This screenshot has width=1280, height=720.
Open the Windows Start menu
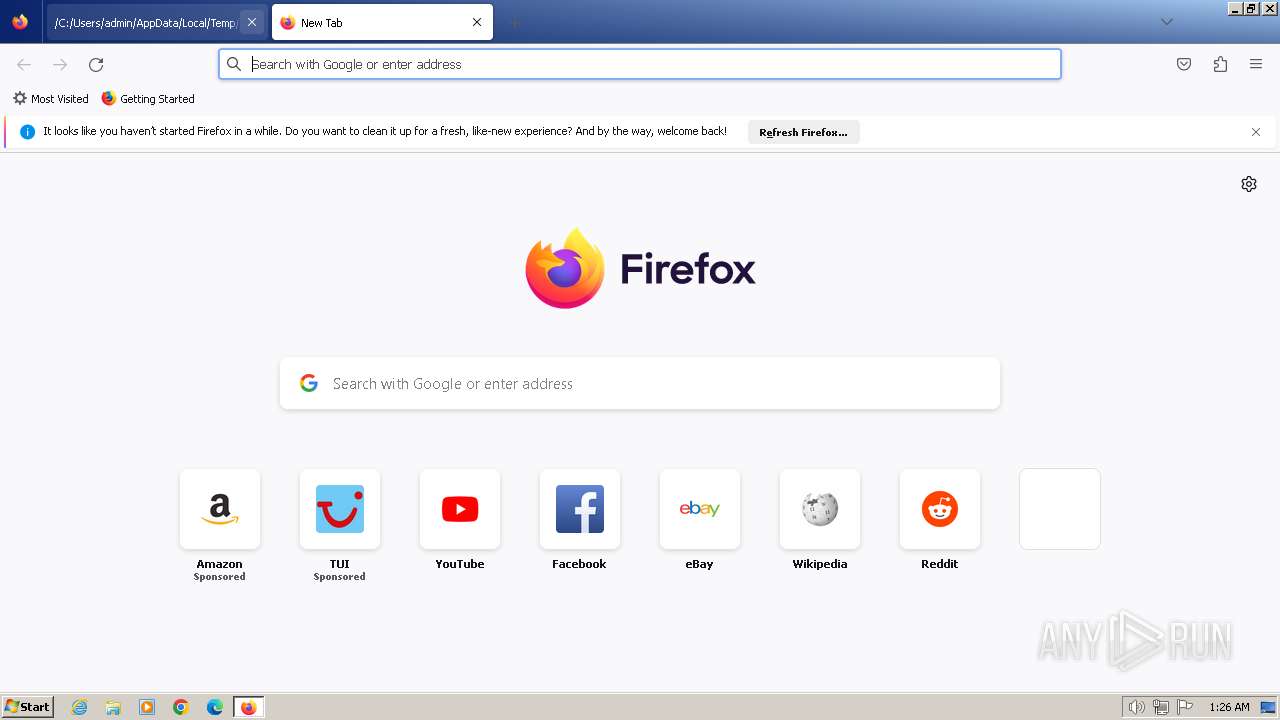pyautogui.click(x=28, y=707)
